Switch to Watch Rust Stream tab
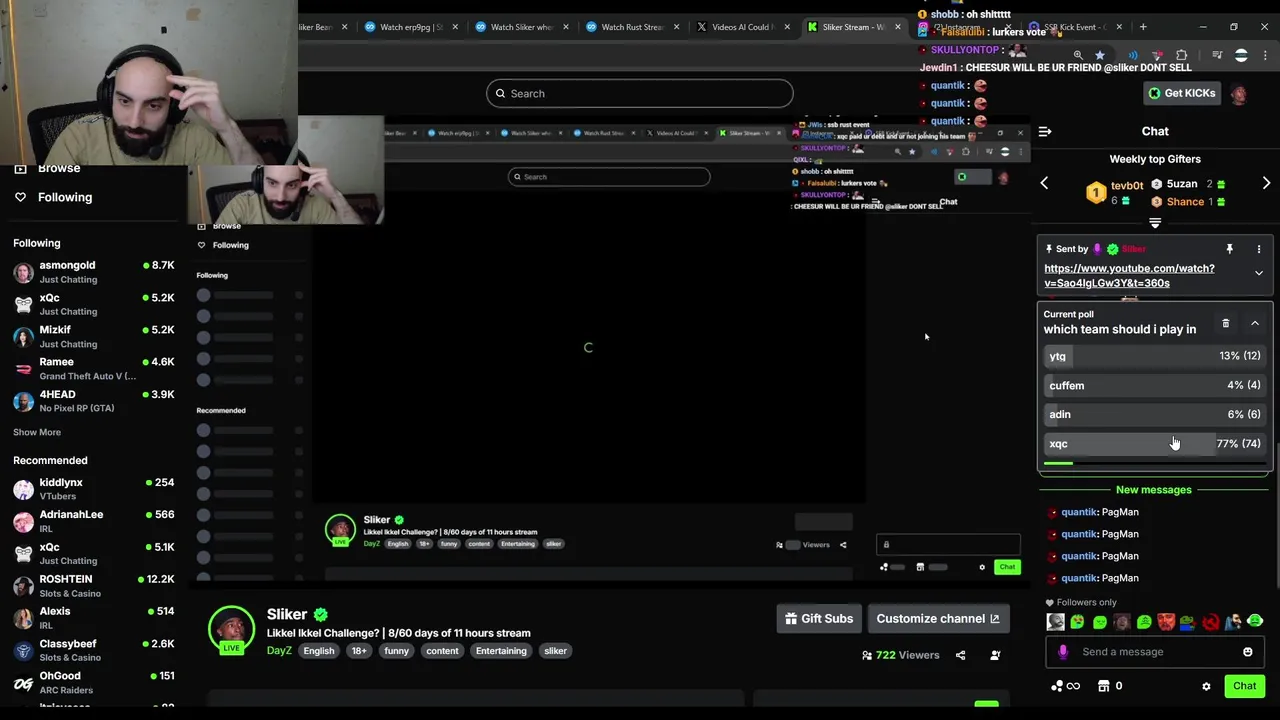This screenshot has width=1280, height=720. tap(631, 27)
